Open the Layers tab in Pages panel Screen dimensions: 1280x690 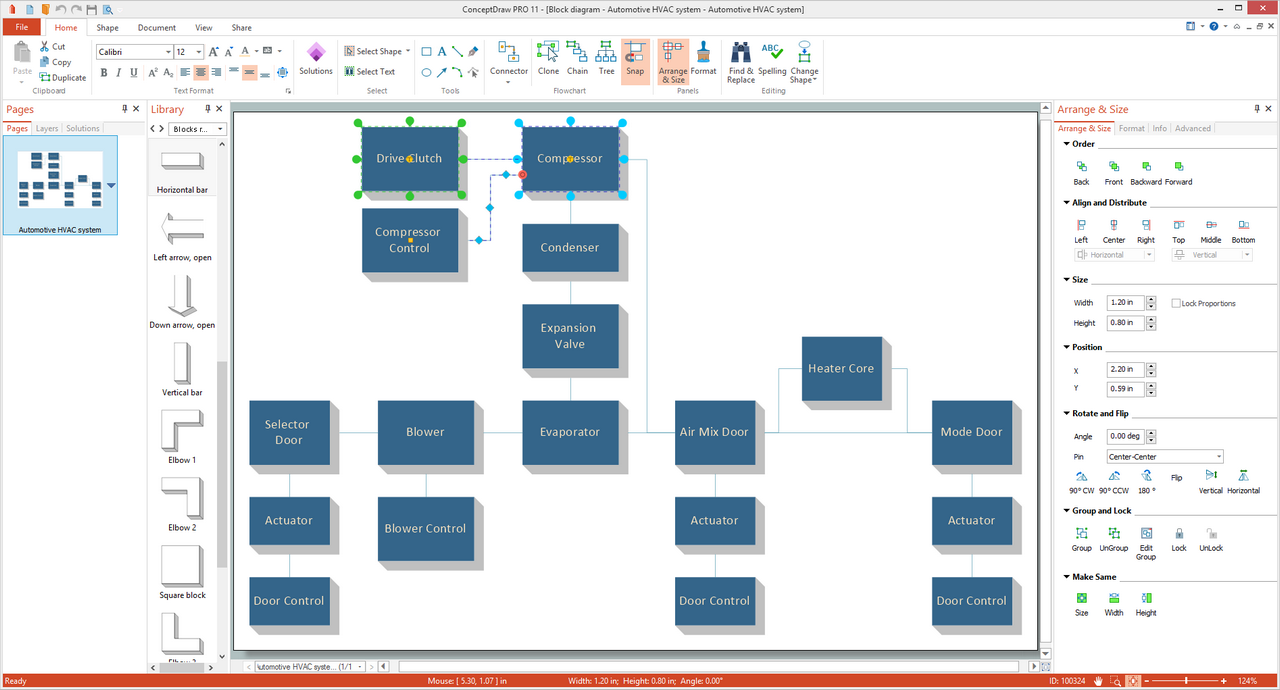pos(47,129)
